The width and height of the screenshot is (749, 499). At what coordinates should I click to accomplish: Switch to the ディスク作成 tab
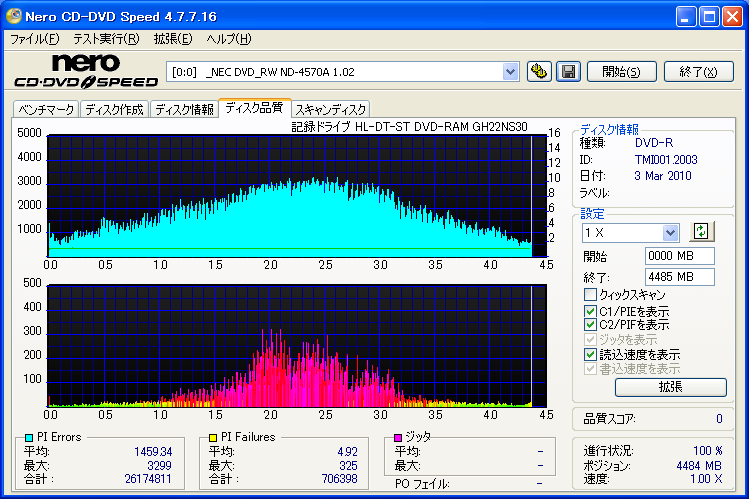tap(114, 109)
